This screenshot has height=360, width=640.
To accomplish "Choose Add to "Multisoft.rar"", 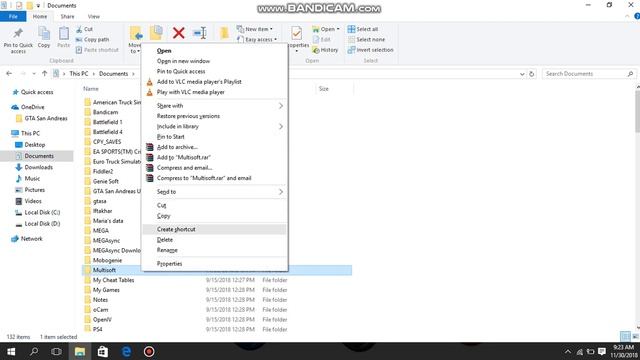I will coord(215,157).
